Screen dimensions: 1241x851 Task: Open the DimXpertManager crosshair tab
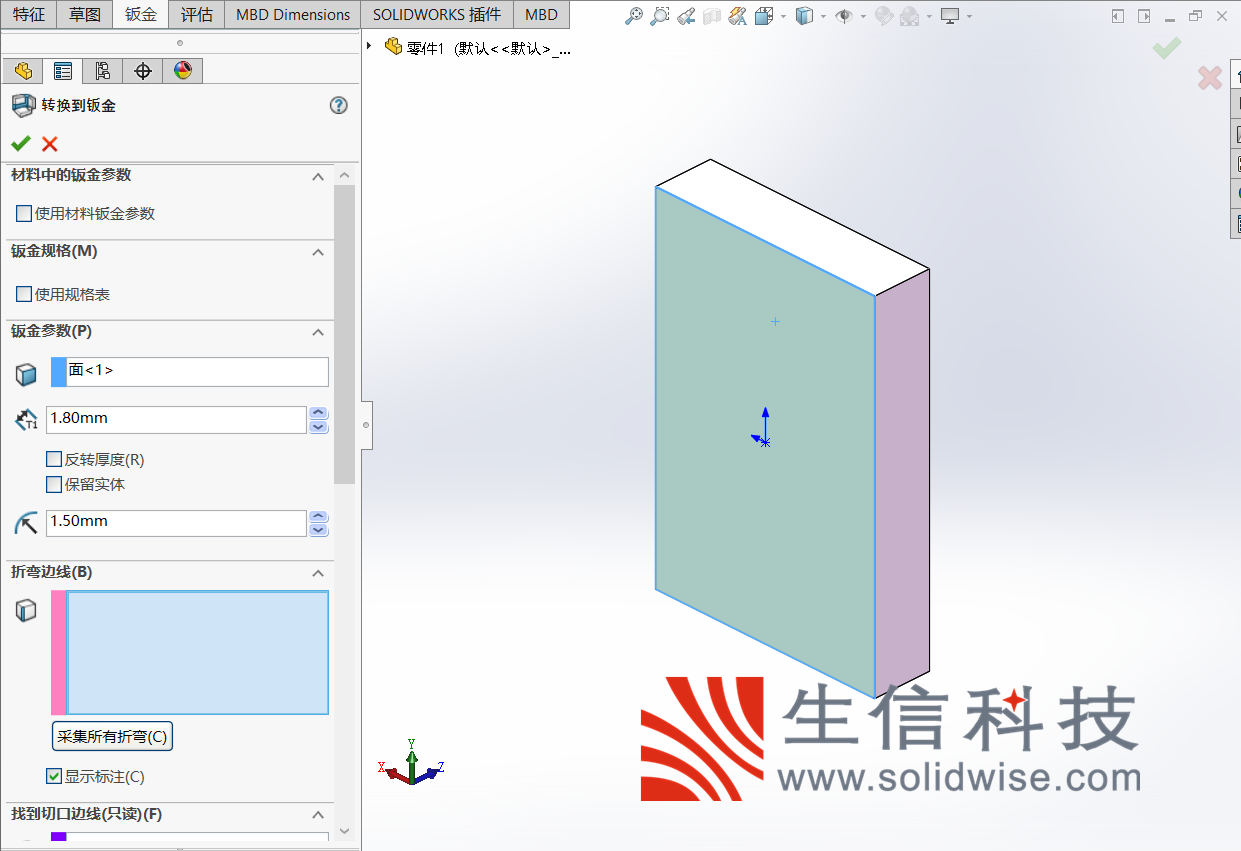click(143, 71)
